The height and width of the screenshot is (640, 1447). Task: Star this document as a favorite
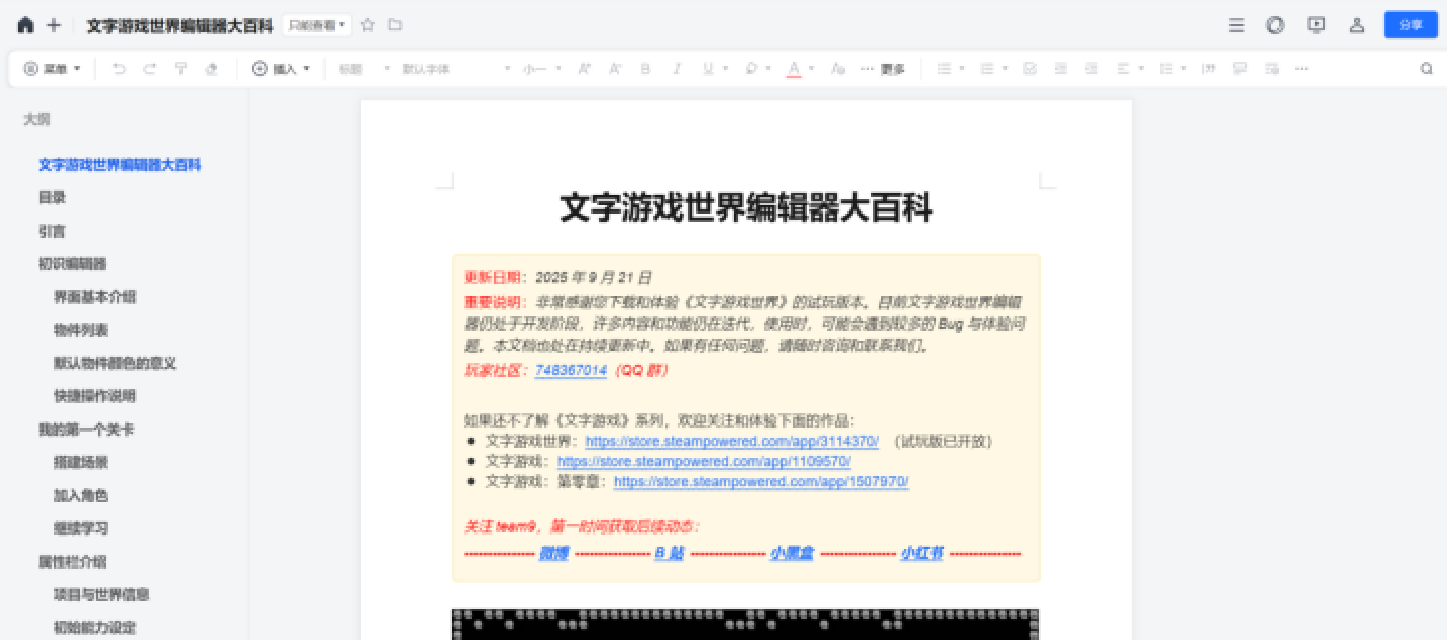367,25
